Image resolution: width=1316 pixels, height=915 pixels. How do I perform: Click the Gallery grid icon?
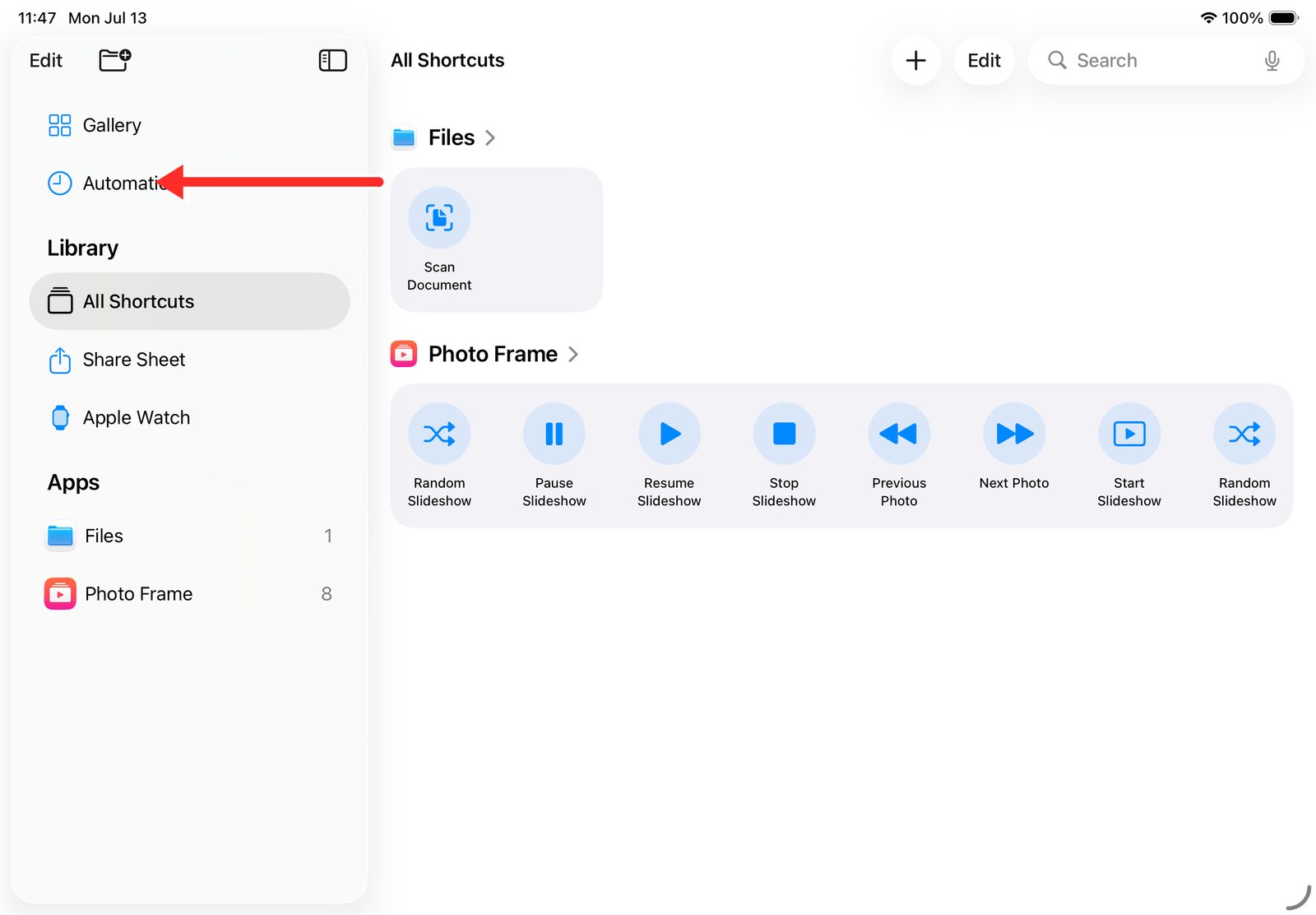60,125
